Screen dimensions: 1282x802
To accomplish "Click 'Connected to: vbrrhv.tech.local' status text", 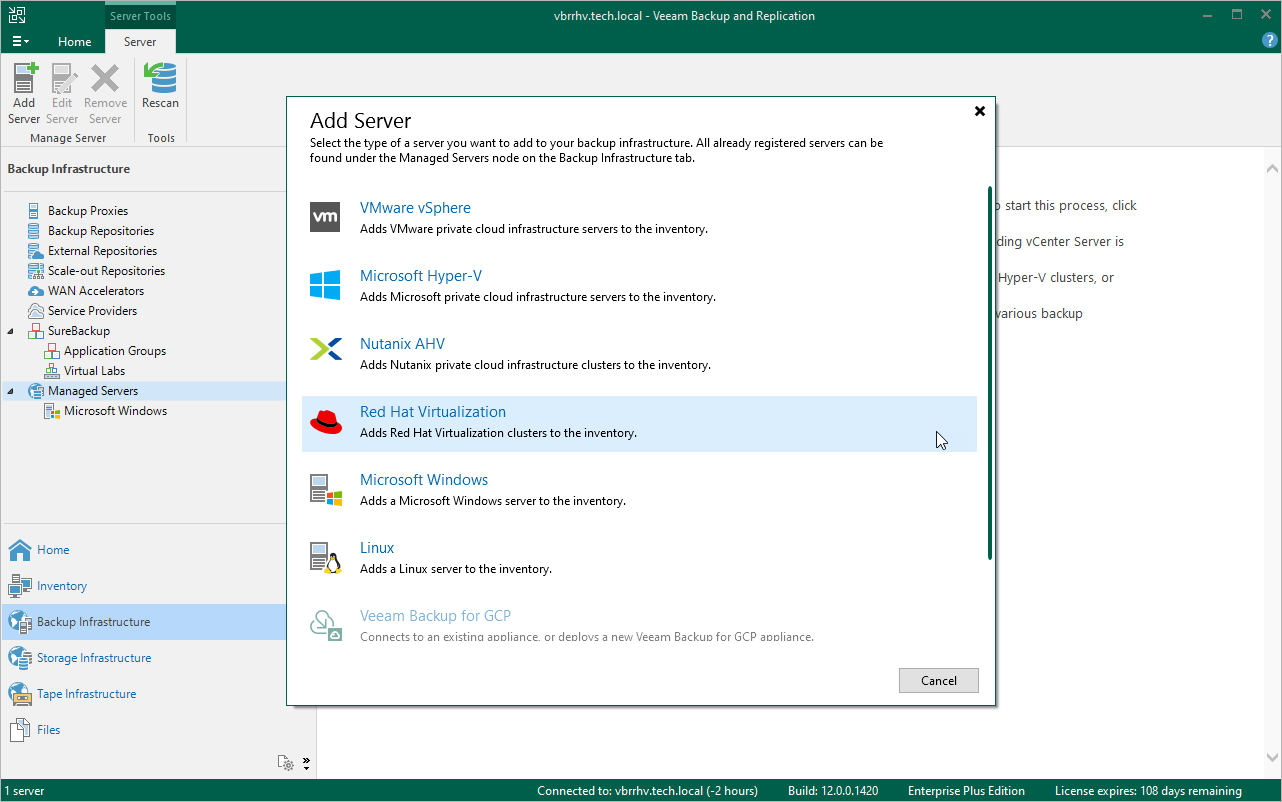I will (x=647, y=791).
